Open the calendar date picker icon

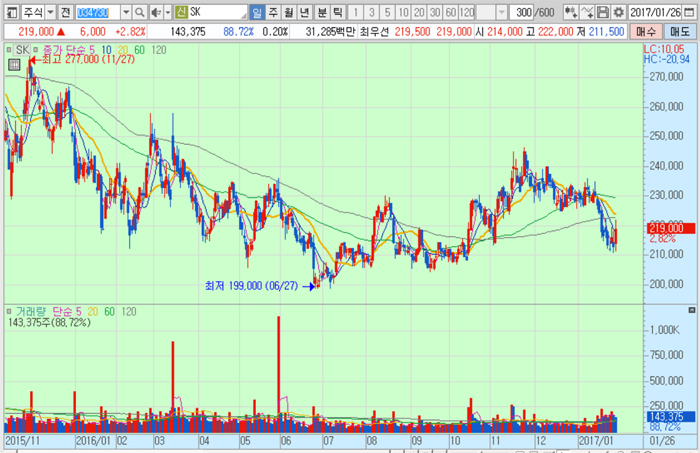click(x=689, y=13)
